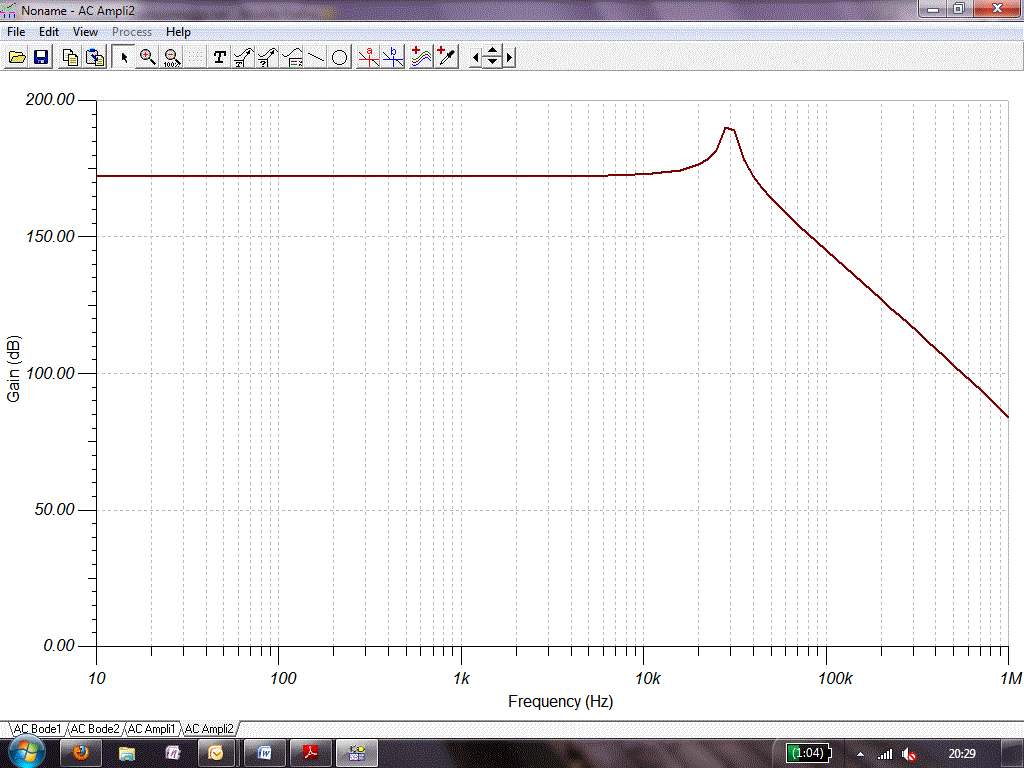Screen dimensions: 1024x768
Task: Choose the circle drawing tool
Action: 340,57
